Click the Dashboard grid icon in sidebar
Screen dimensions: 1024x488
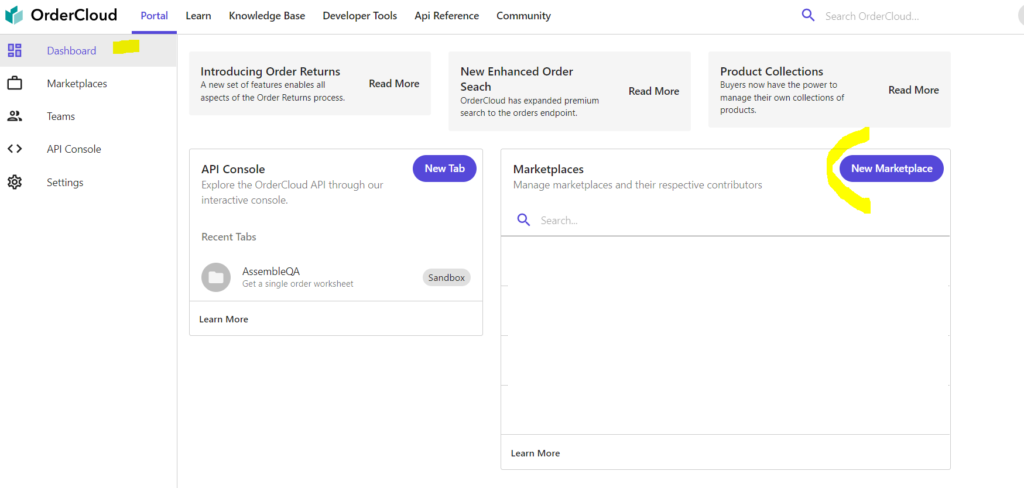tap(14, 50)
